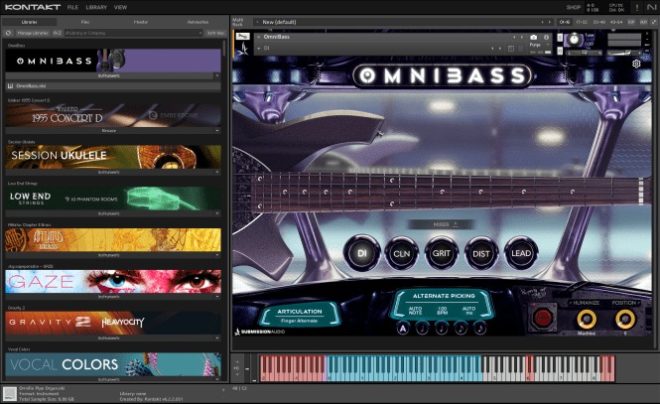The width and height of the screenshot is (660, 404).
Task: Open the library search dropdown field
Action: [x=133, y=33]
